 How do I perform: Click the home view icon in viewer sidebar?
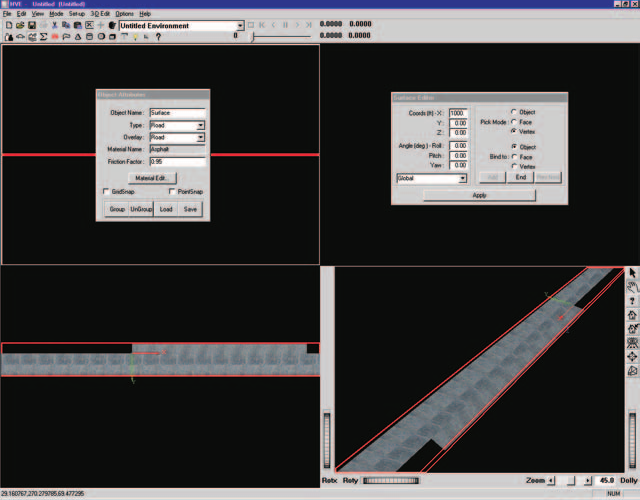click(632, 315)
